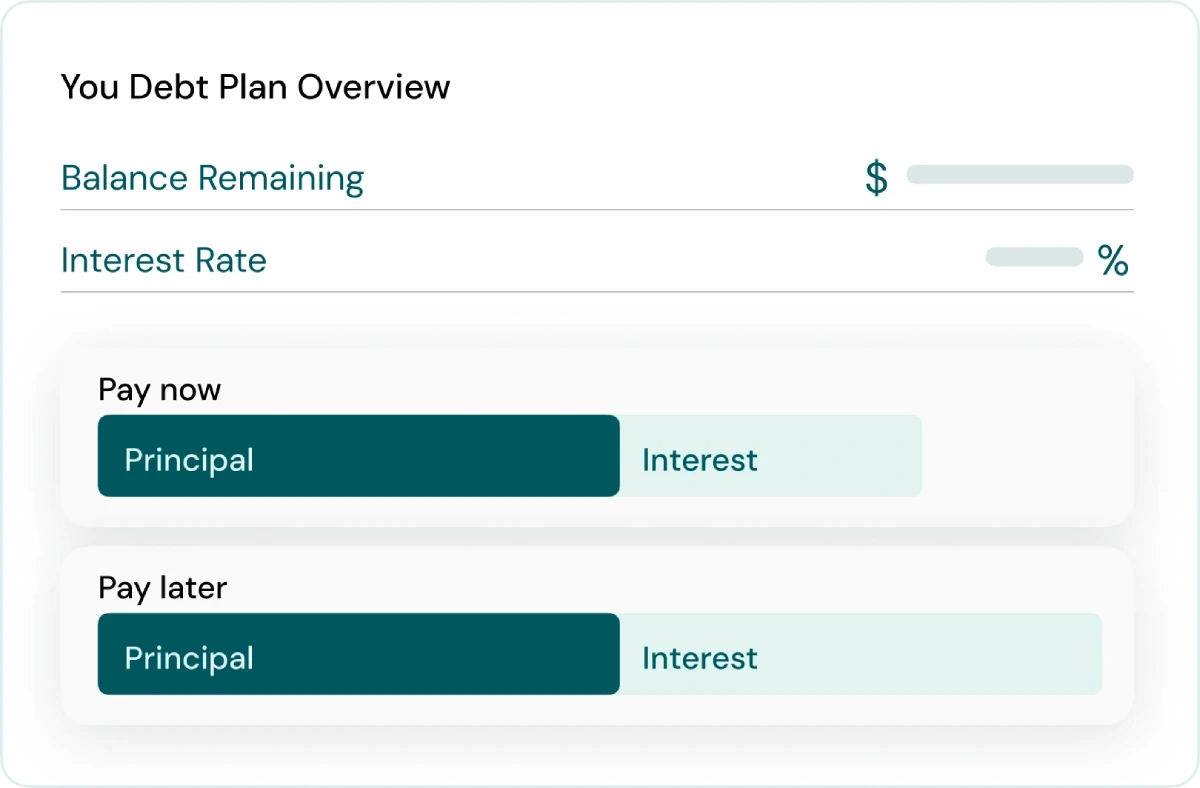Select the Balance Remaining label
This screenshot has height=788, width=1200.
tap(212, 178)
